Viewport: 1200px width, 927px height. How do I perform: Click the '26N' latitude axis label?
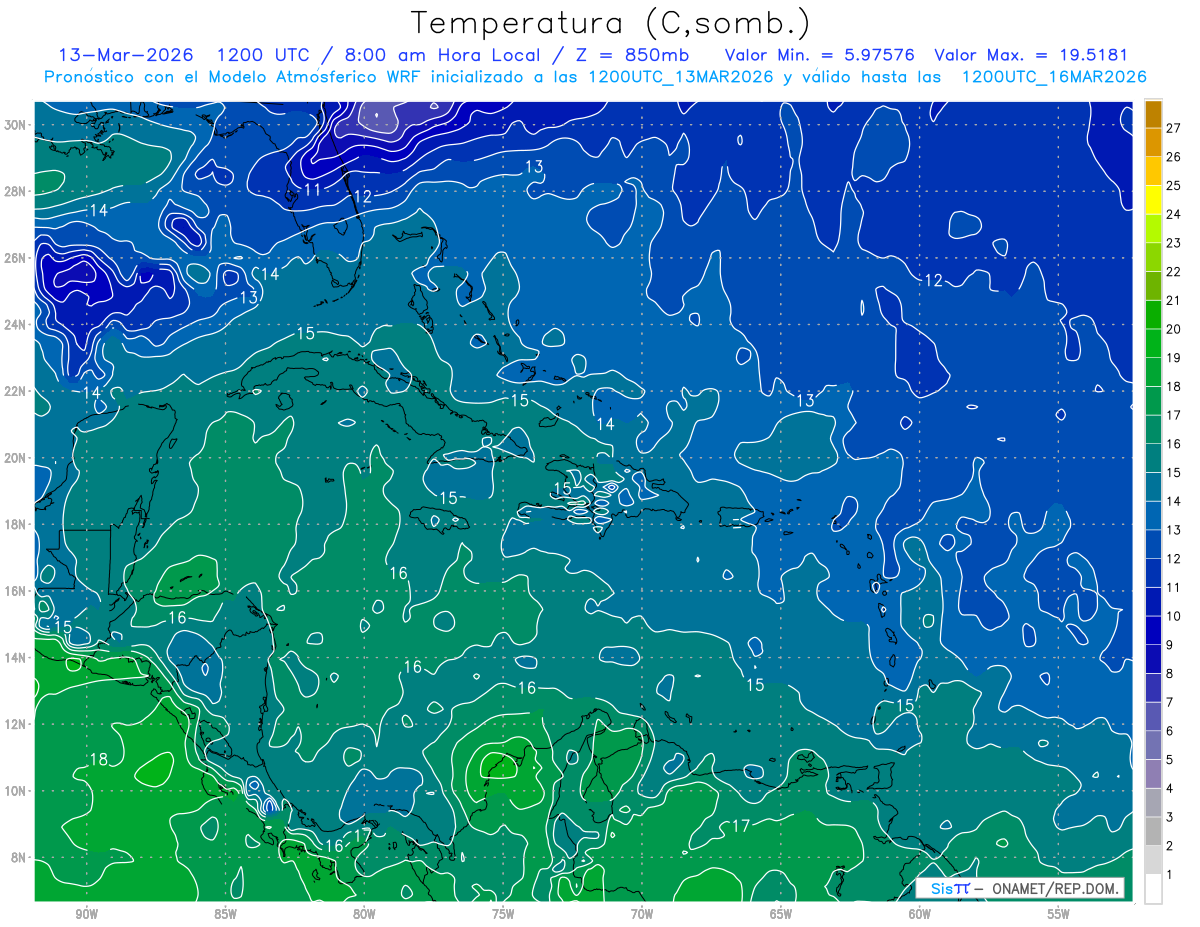pos(15,257)
